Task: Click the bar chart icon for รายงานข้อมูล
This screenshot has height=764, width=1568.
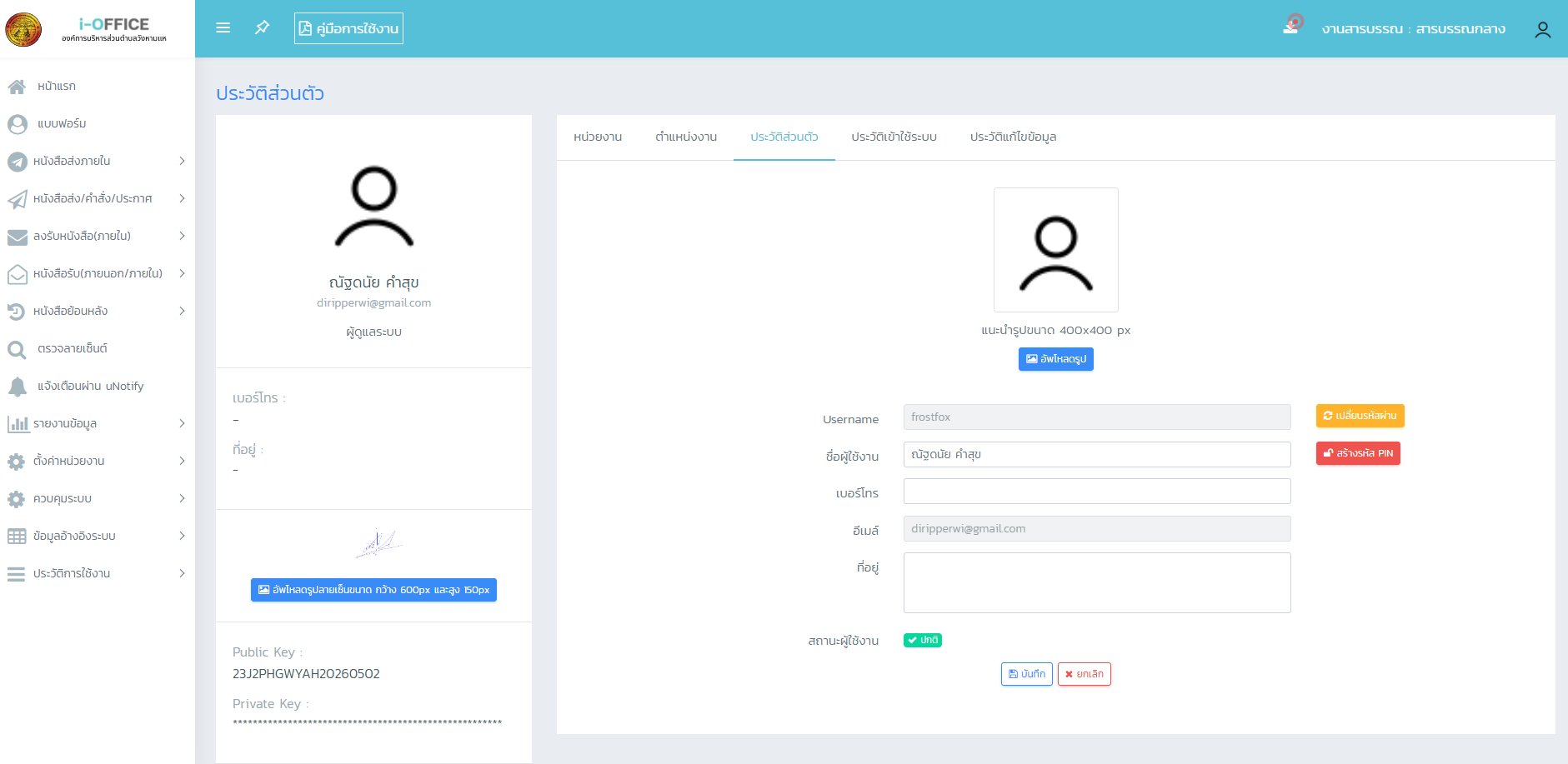Action: coord(18,424)
